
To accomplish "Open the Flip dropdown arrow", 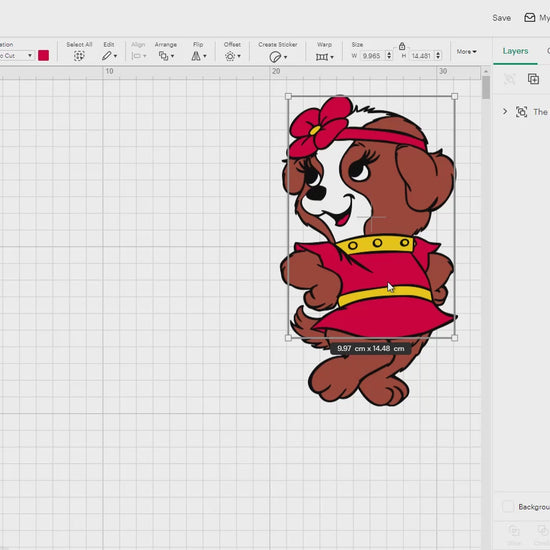I will pyautogui.click(x=205, y=56).
